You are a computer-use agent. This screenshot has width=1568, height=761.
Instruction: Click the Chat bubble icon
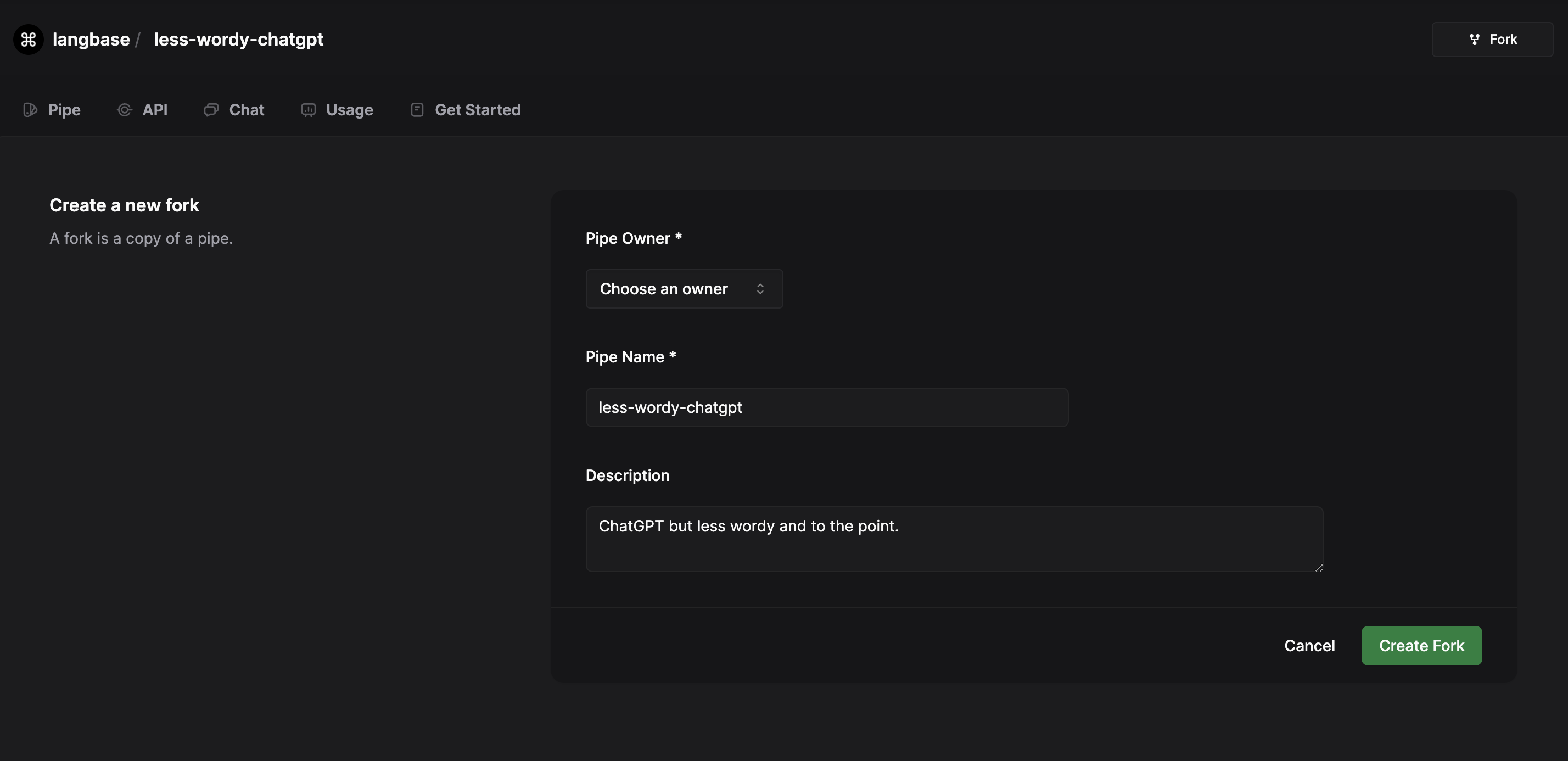[211, 110]
